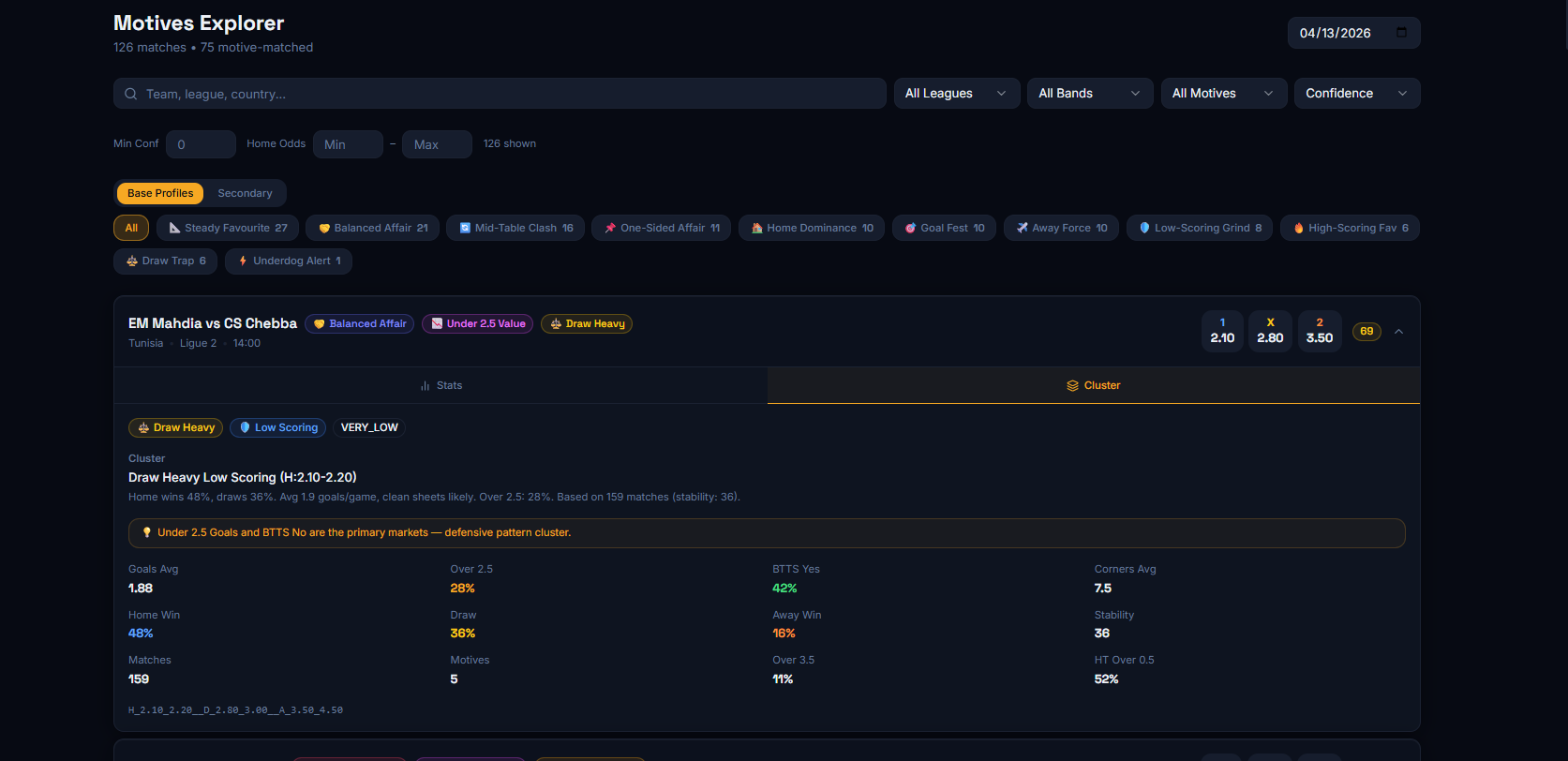
Task: Click the calendar icon in date field
Action: tap(1401, 33)
